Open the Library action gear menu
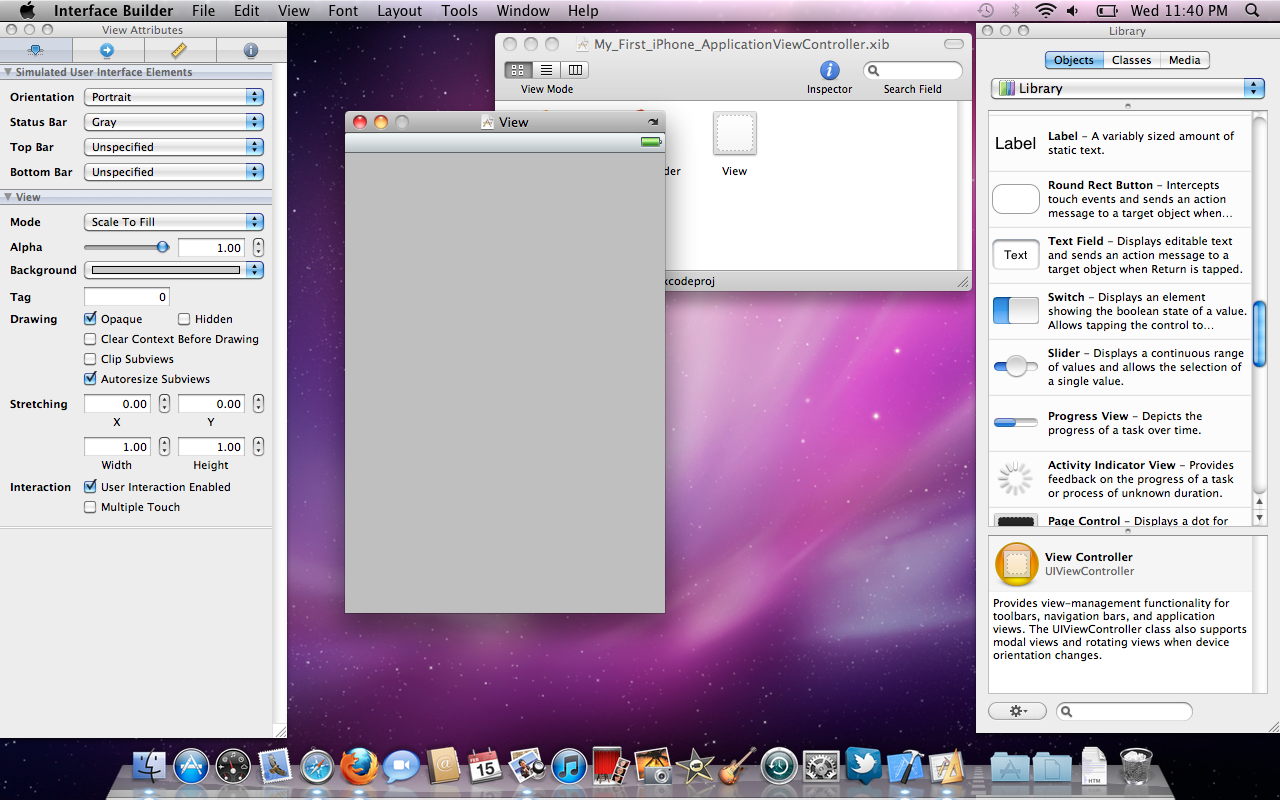The image size is (1280, 800). tap(1017, 711)
